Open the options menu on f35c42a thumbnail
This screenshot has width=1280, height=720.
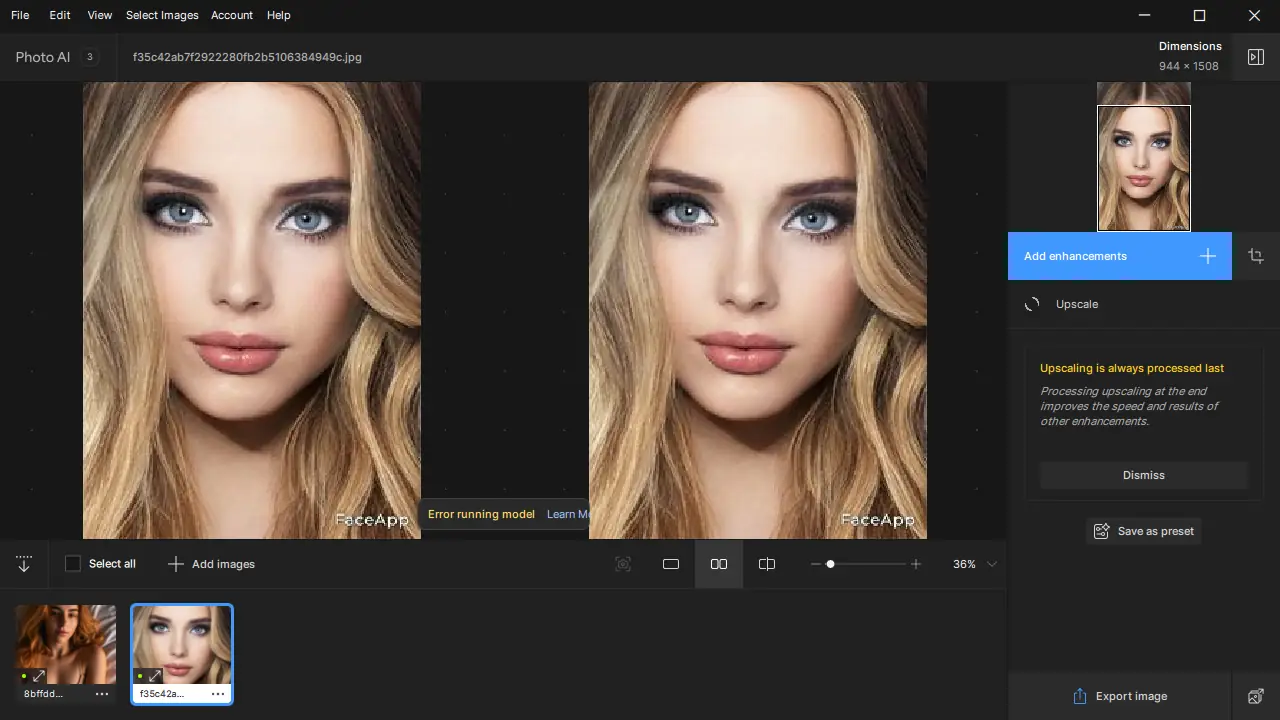click(218, 693)
